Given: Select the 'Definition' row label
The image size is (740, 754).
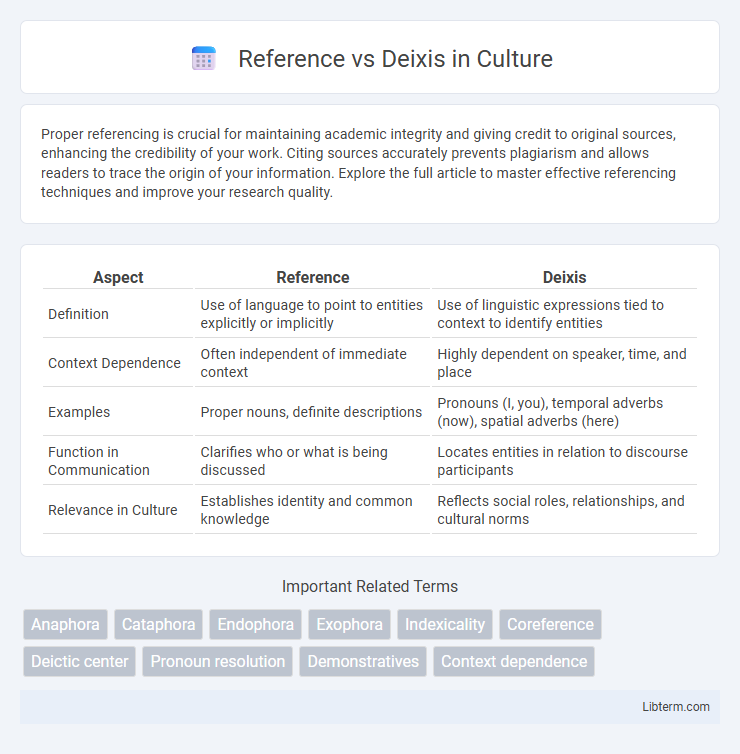Looking at the screenshot, I should click(78, 314).
